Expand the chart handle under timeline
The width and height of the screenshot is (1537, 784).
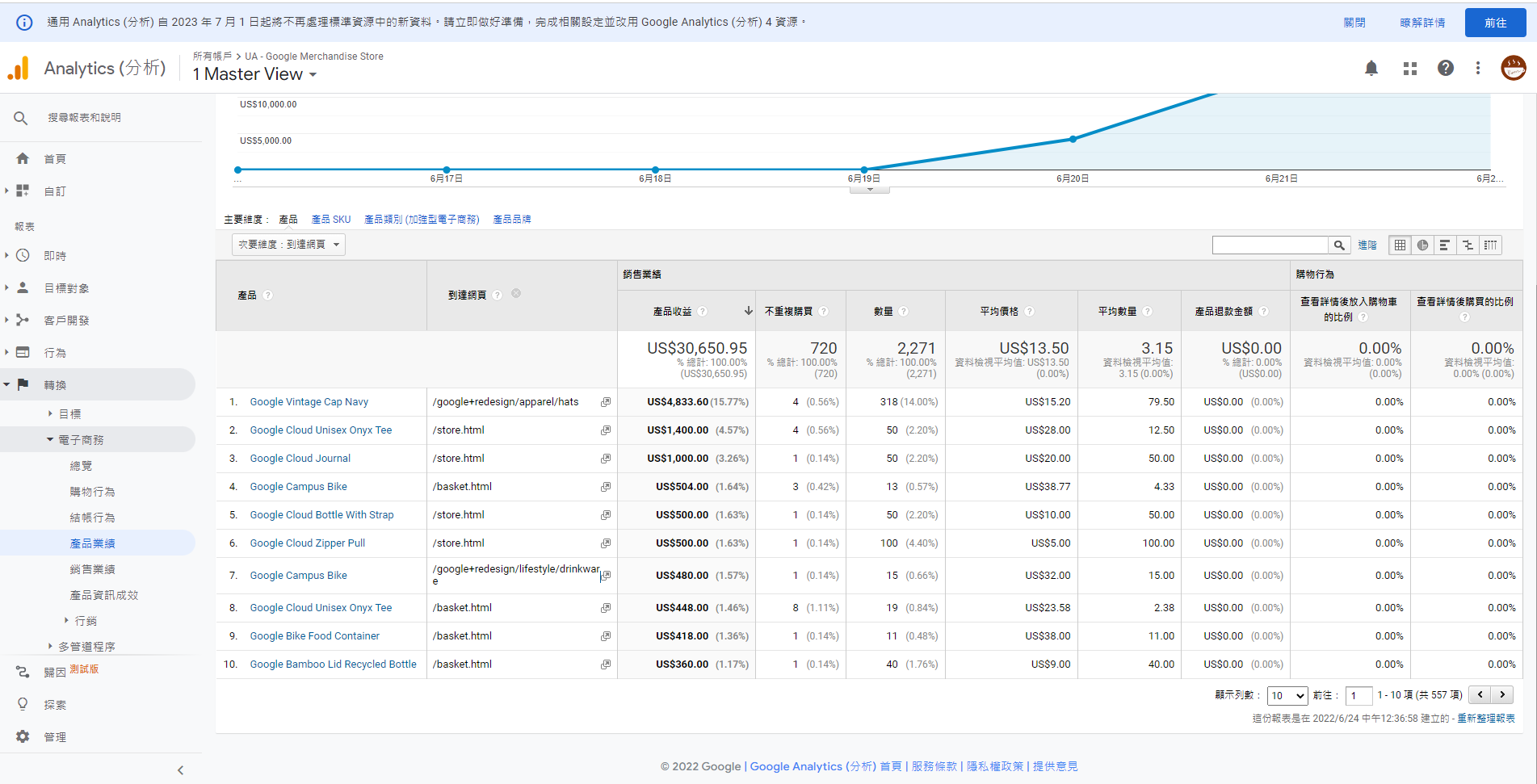[870, 190]
